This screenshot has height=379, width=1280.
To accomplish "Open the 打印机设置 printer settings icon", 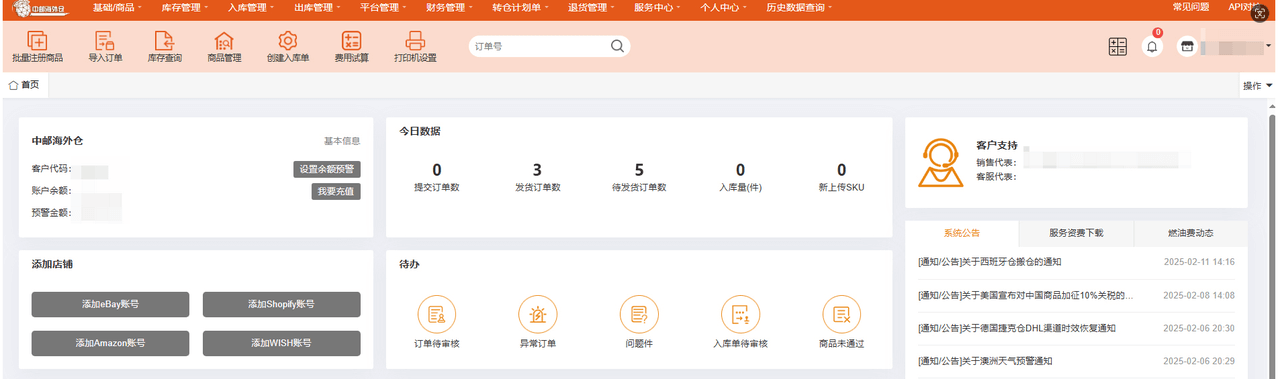I will 415,41.
